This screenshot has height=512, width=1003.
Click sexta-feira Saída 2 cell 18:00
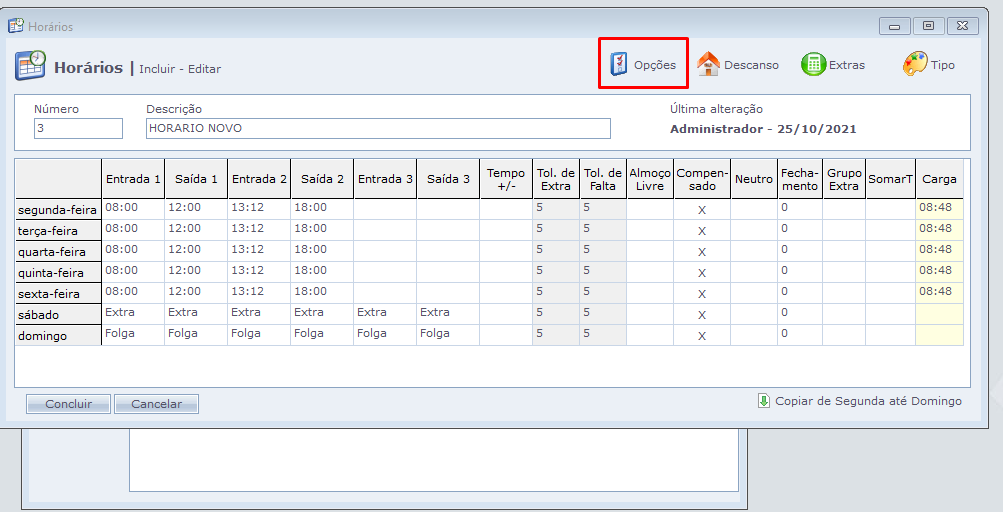tap(321, 292)
